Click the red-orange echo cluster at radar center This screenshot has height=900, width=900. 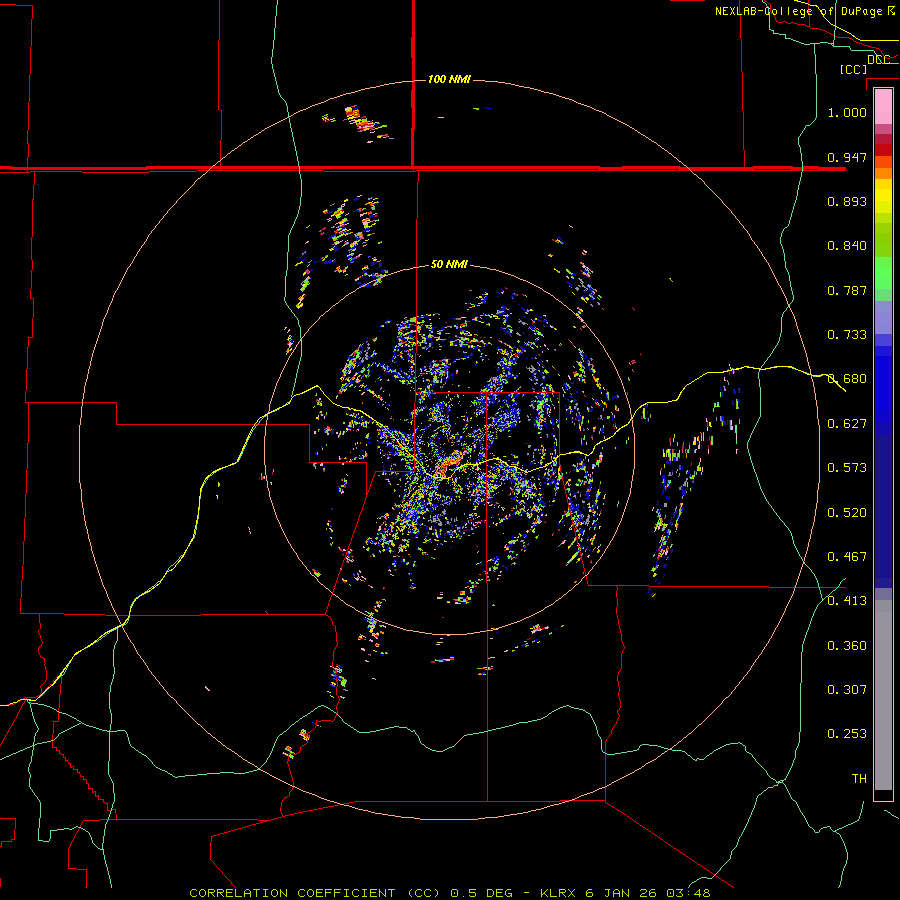pyautogui.click(x=448, y=464)
